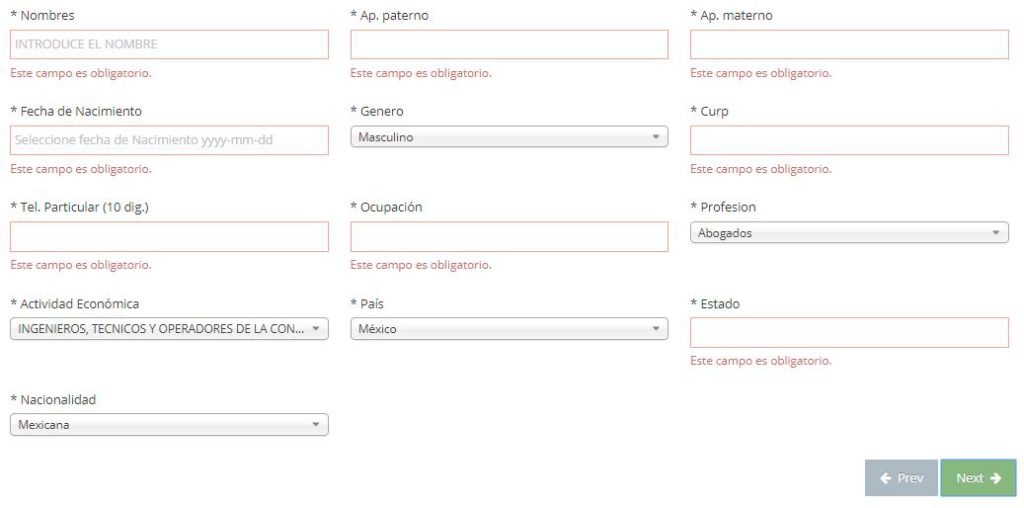Click the Profesion dropdown arrow icon
Screen dimensions: 1024x508
[996, 233]
